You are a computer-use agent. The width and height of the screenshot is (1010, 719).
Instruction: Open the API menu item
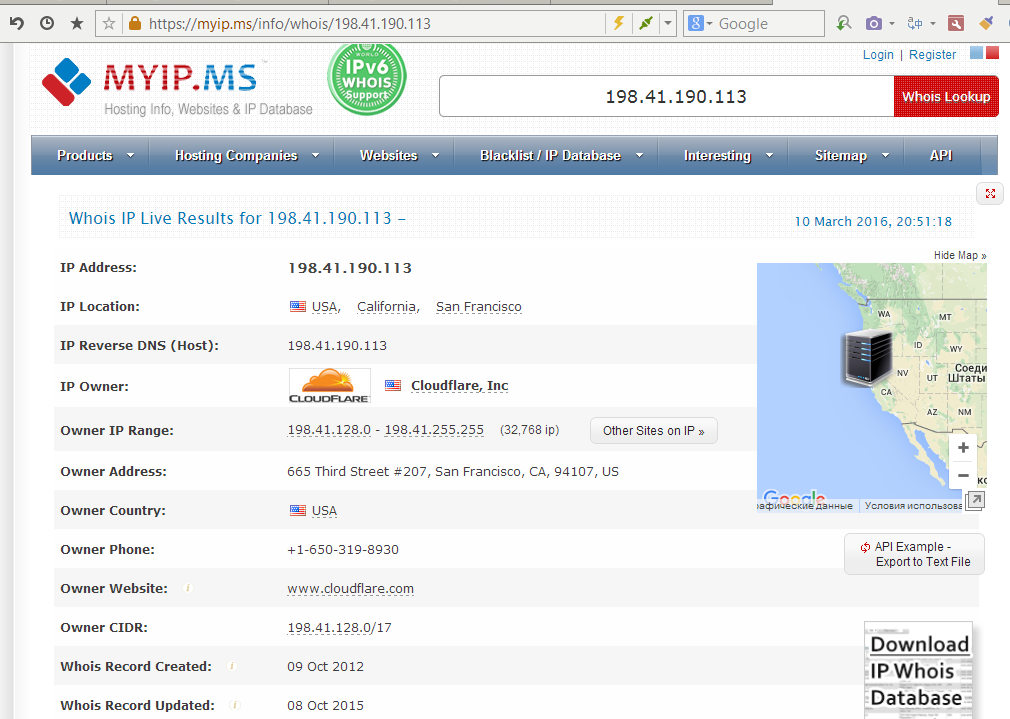pos(940,155)
